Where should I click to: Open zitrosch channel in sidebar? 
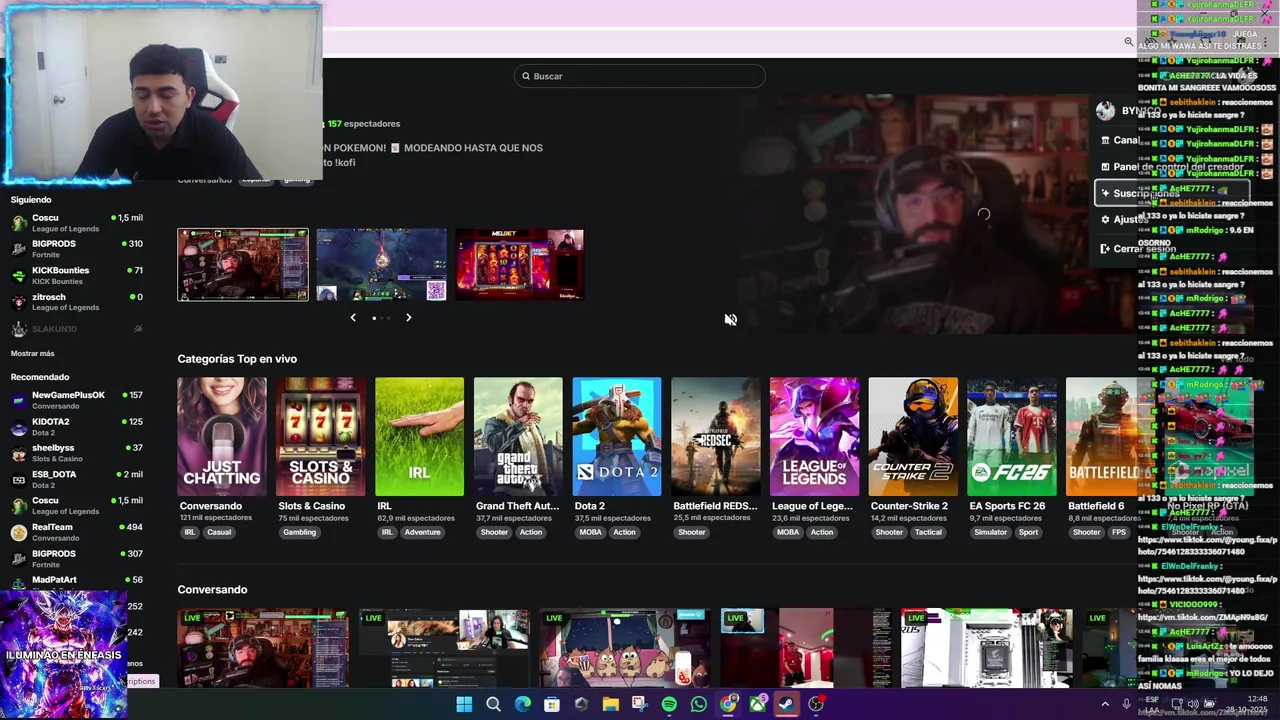[x=77, y=302]
